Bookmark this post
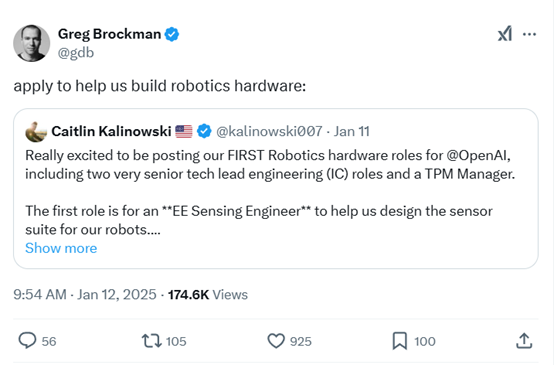This screenshot has width=554, height=365. click(x=400, y=341)
